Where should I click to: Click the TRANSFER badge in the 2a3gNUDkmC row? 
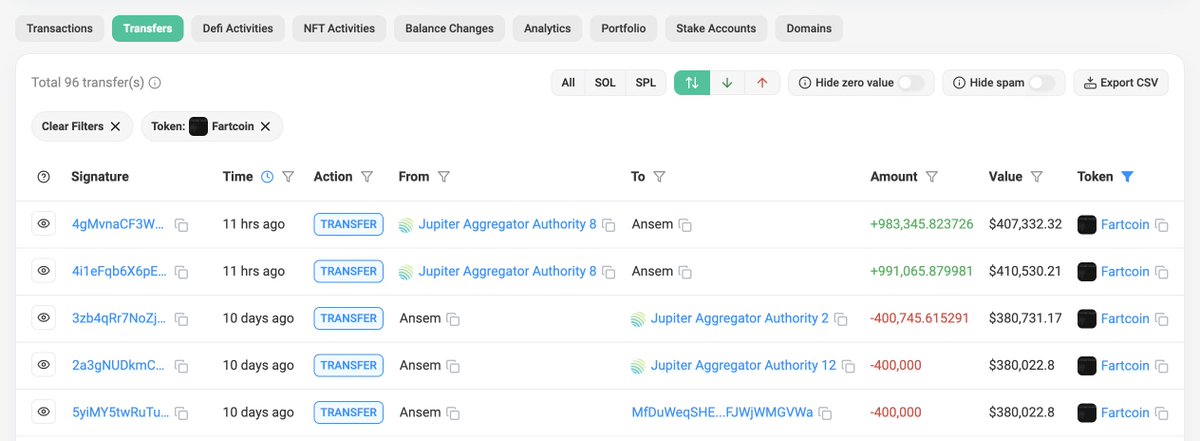coord(349,366)
